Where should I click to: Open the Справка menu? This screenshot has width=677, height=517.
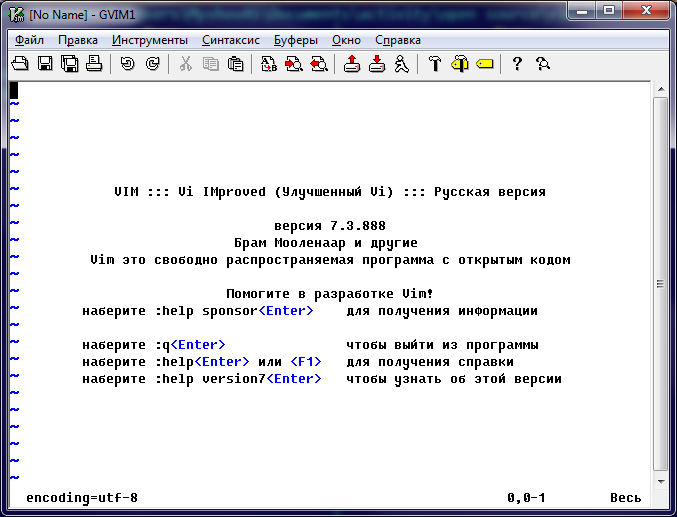398,40
